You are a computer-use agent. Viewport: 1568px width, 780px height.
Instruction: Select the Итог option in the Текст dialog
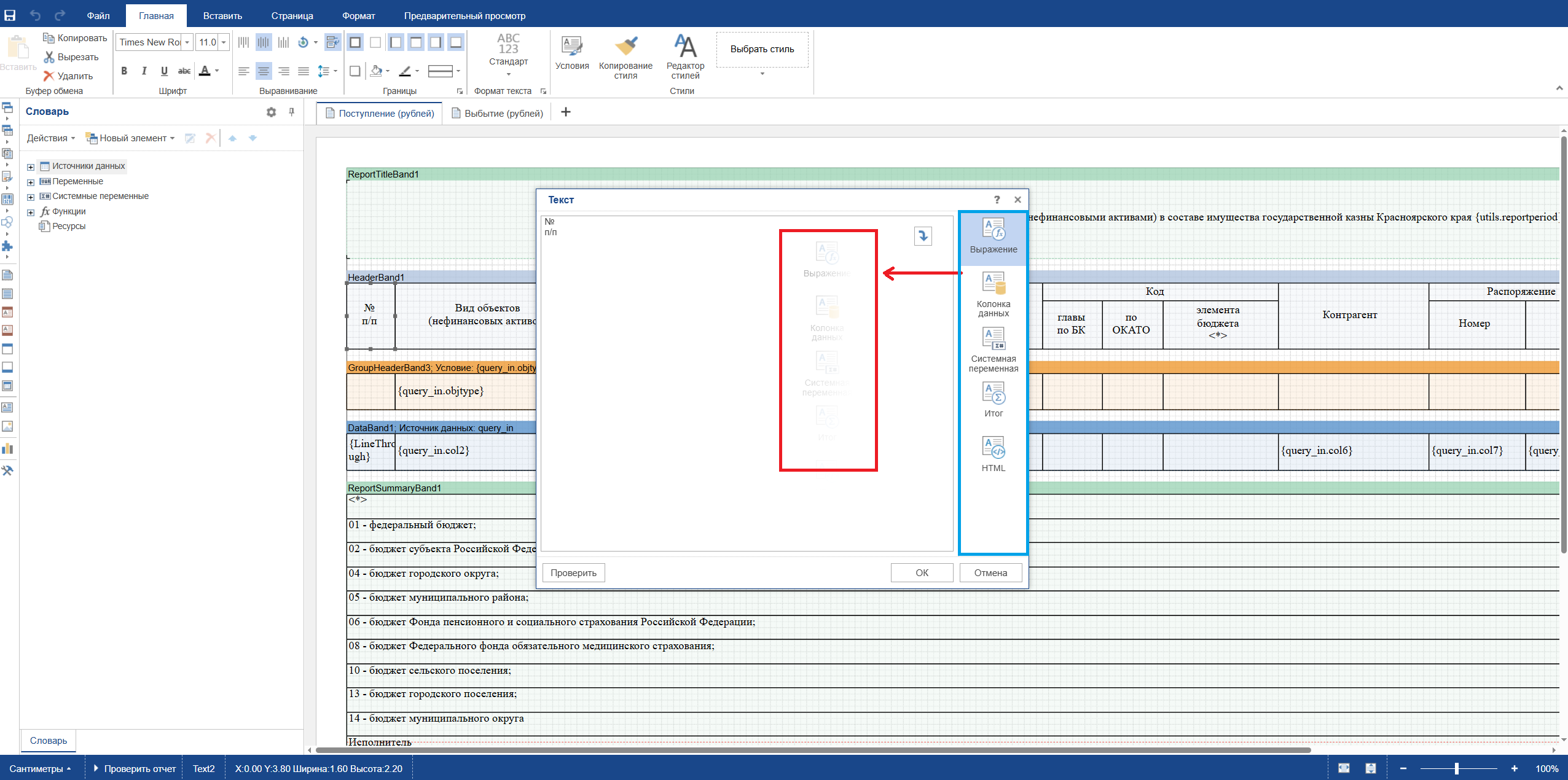pos(994,400)
